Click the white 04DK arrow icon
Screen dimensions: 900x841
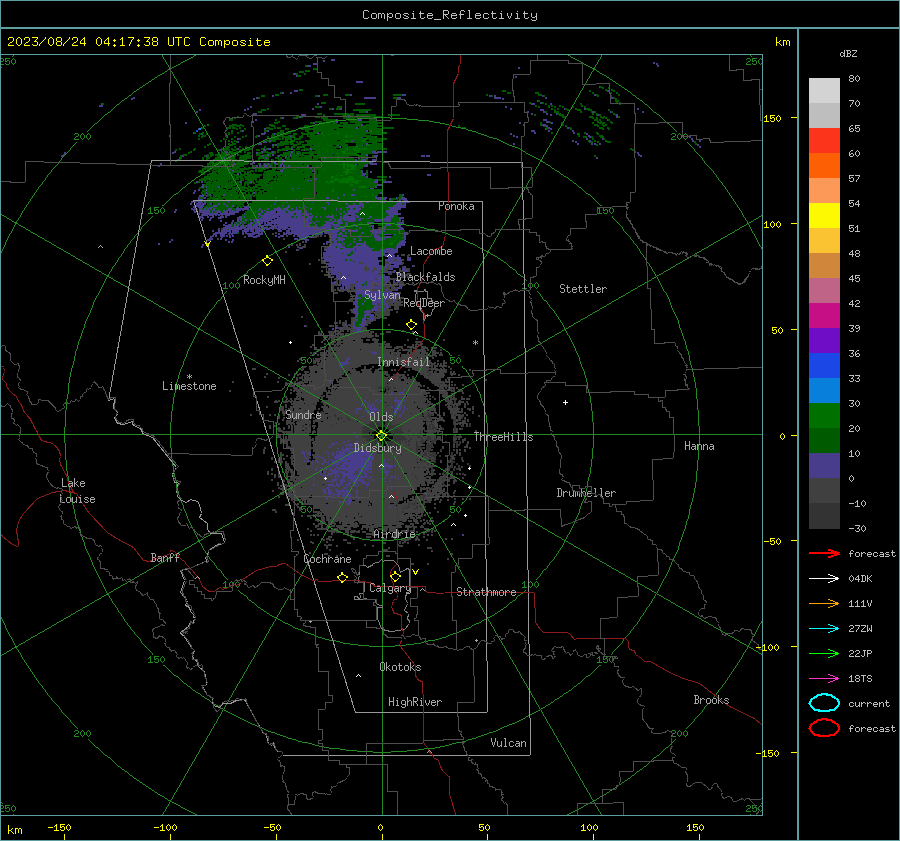tap(824, 579)
